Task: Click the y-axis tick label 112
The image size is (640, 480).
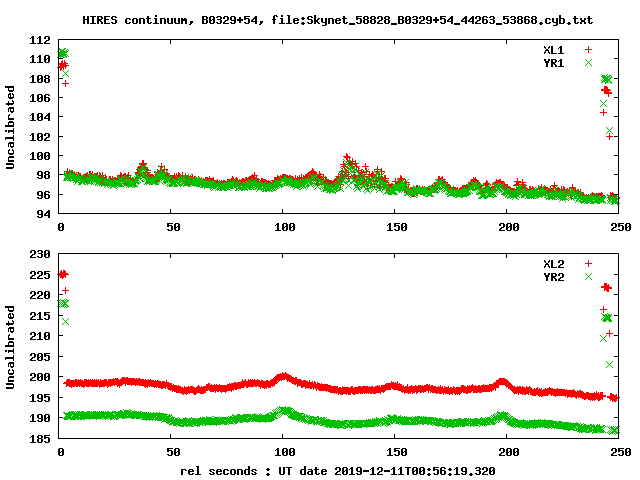Action: coord(40,40)
